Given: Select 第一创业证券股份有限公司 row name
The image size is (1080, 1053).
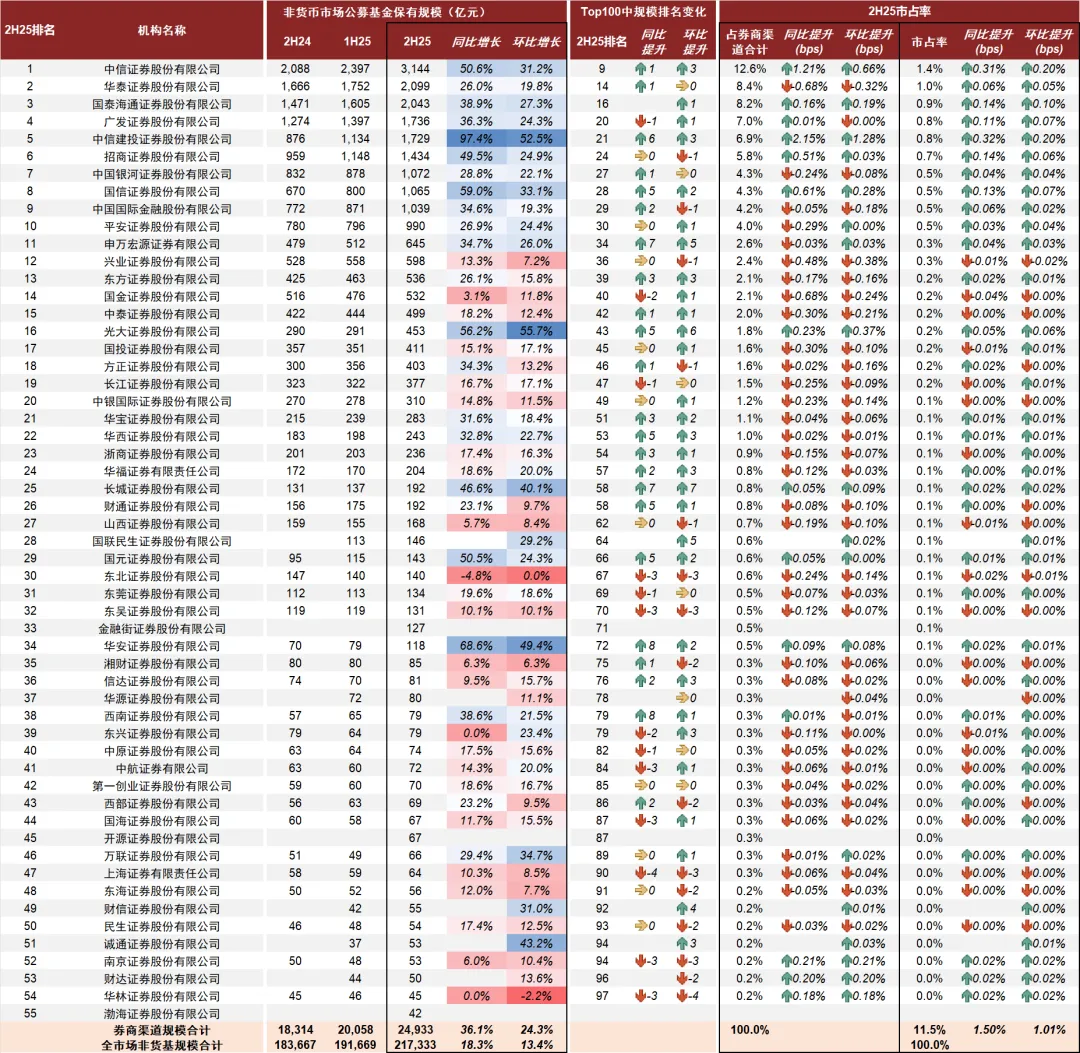Looking at the screenshot, I should [162, 786].
